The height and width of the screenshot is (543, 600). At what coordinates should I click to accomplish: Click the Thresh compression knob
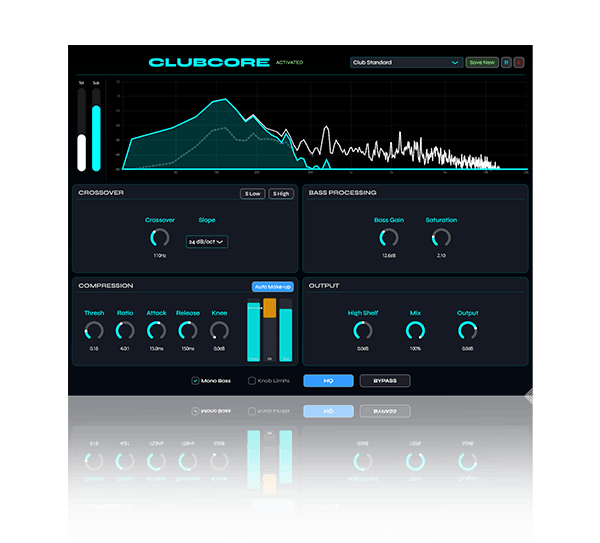(94, 331)
